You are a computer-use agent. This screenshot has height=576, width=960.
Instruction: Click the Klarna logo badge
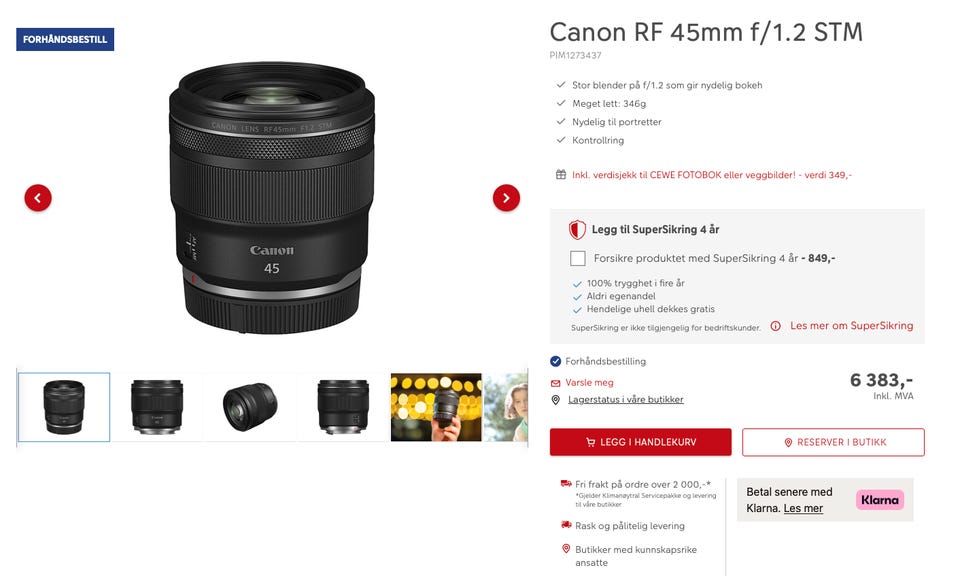[x=880, y=500]
